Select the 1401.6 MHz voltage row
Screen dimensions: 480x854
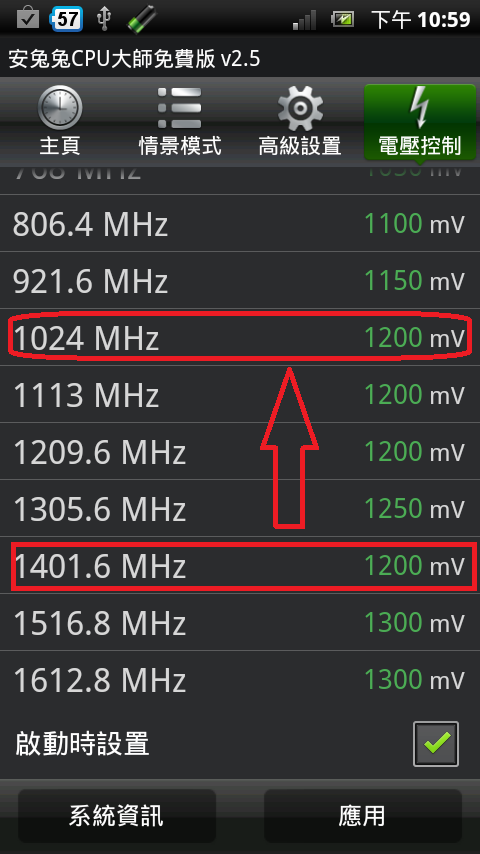tap(240, 565)
